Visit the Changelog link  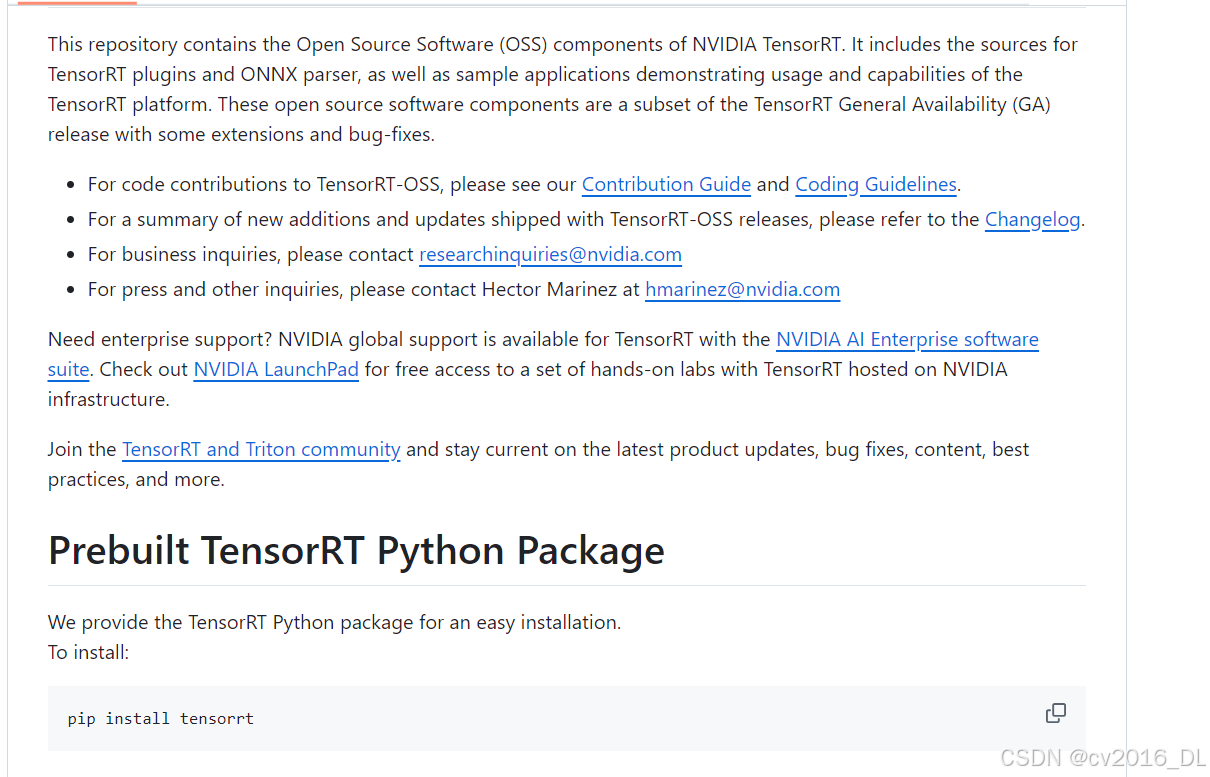(1033, 219)
